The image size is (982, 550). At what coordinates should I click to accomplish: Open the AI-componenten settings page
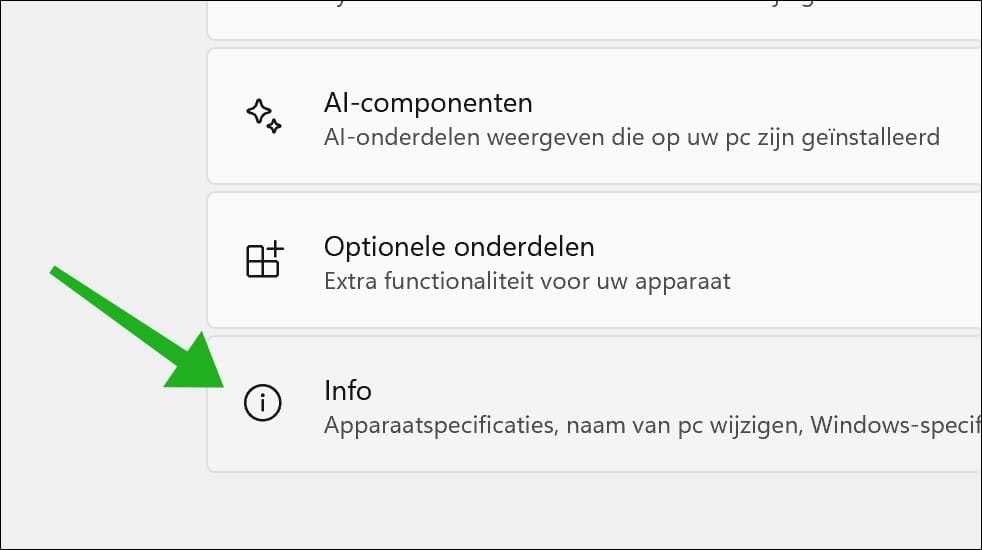428,102
